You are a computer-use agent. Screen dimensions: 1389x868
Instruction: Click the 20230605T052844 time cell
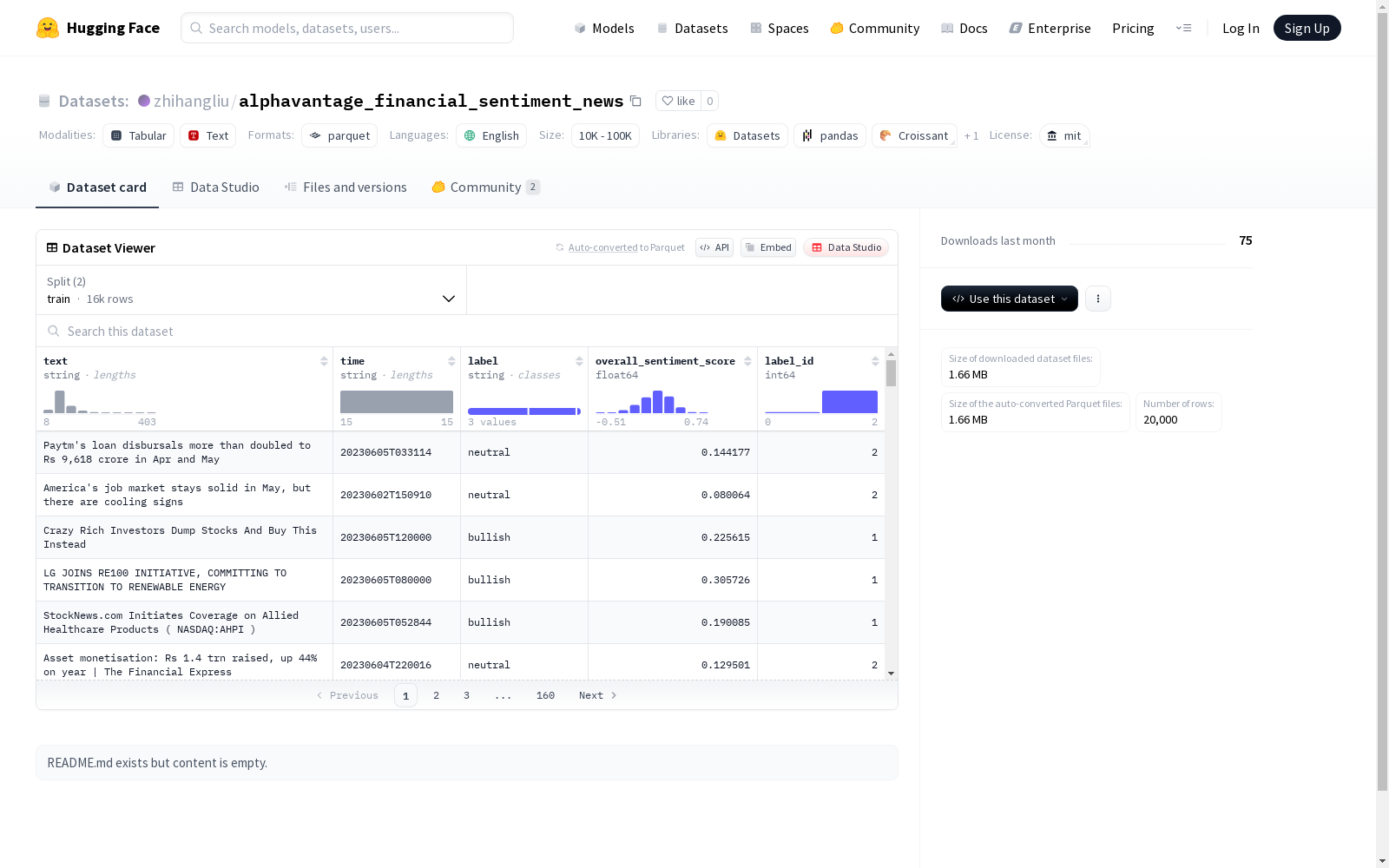tap(397, 622)
